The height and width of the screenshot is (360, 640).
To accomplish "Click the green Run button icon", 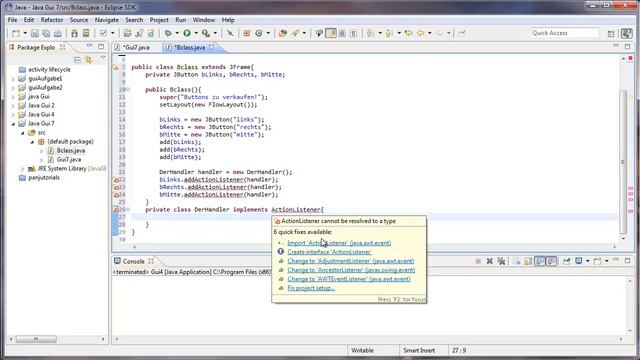I will click(187, 33).
